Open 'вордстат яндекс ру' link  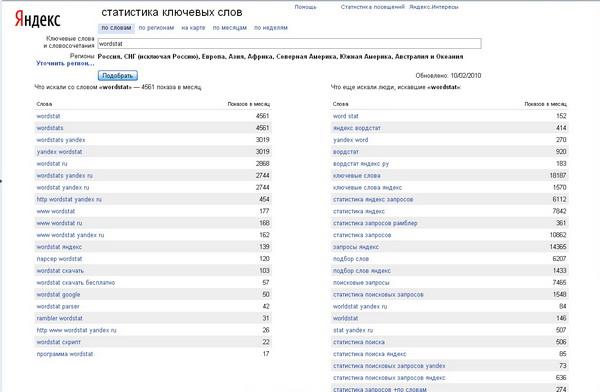coord(361,163)
